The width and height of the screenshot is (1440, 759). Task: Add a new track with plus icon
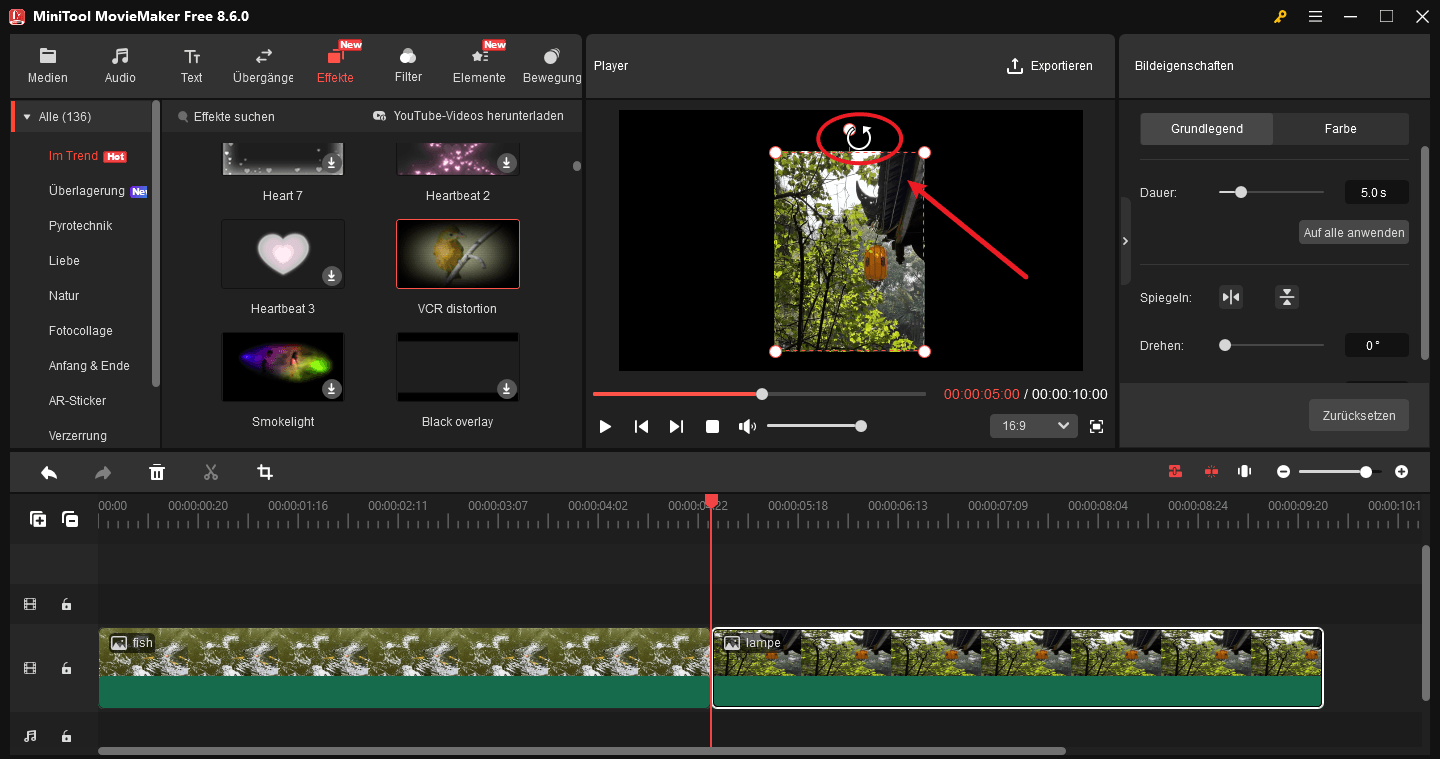[x=38, y=519]
